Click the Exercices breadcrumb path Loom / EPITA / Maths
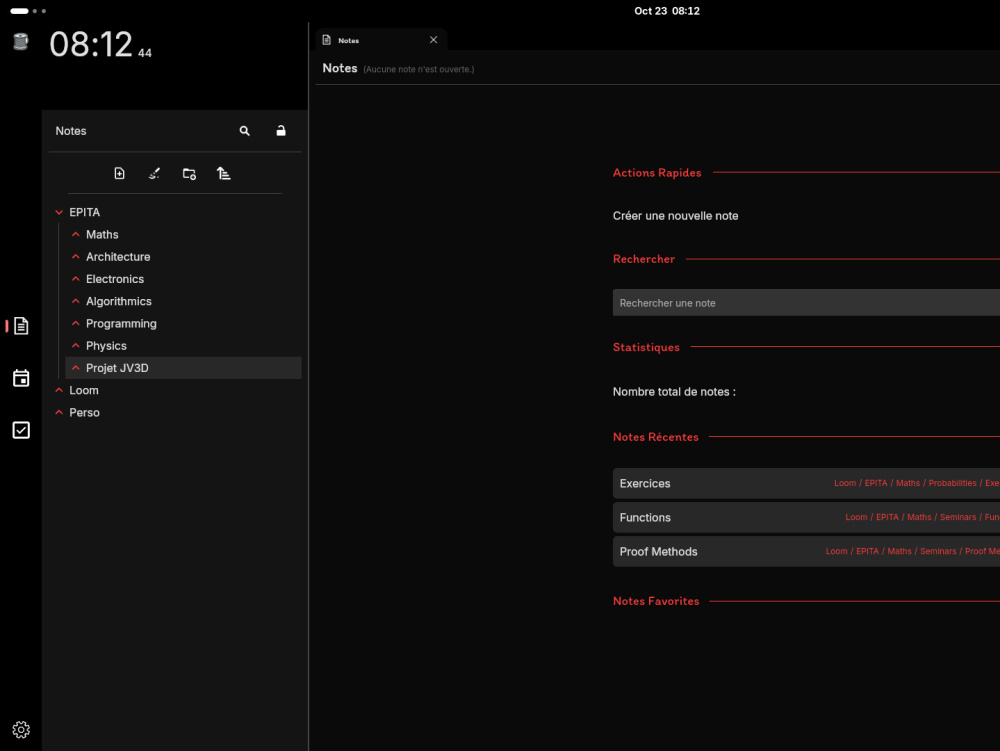 (x=916, y=483)
